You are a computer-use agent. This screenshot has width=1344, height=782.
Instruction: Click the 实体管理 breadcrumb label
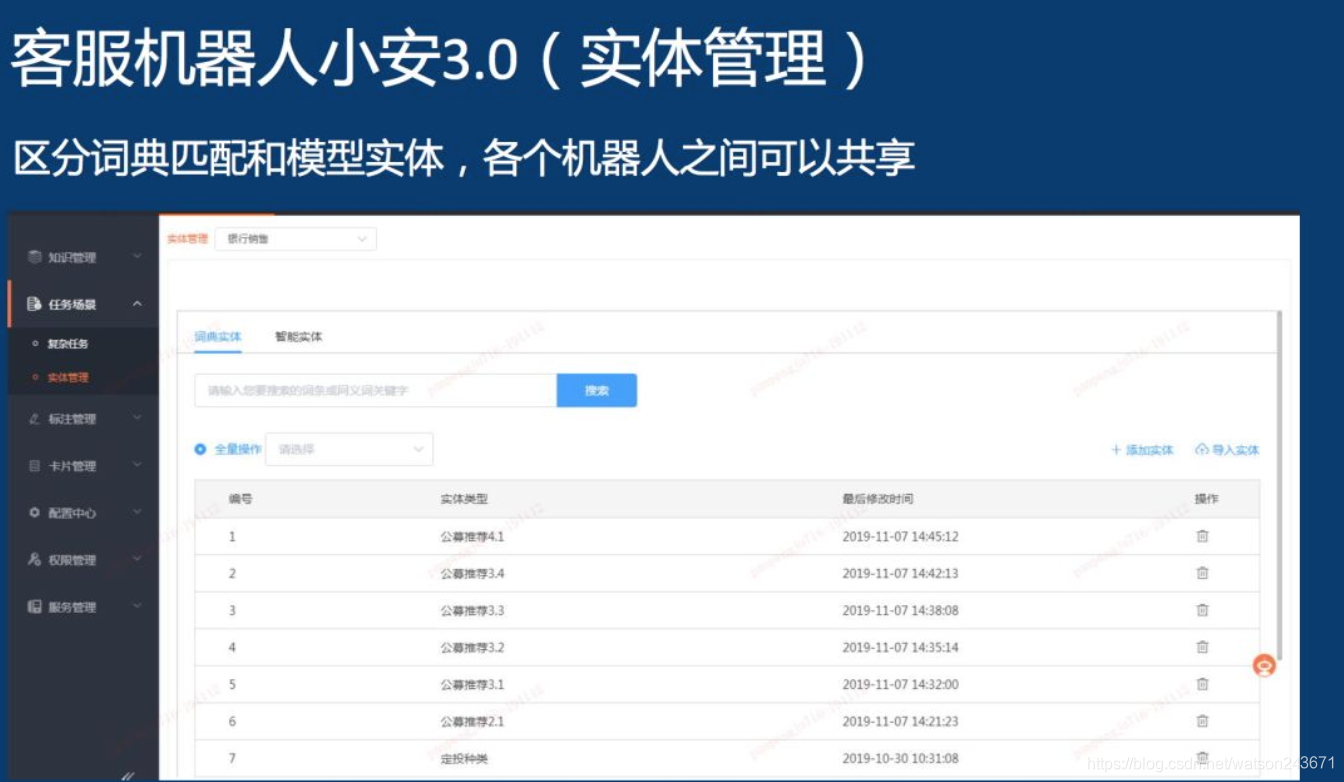(187, 239)
